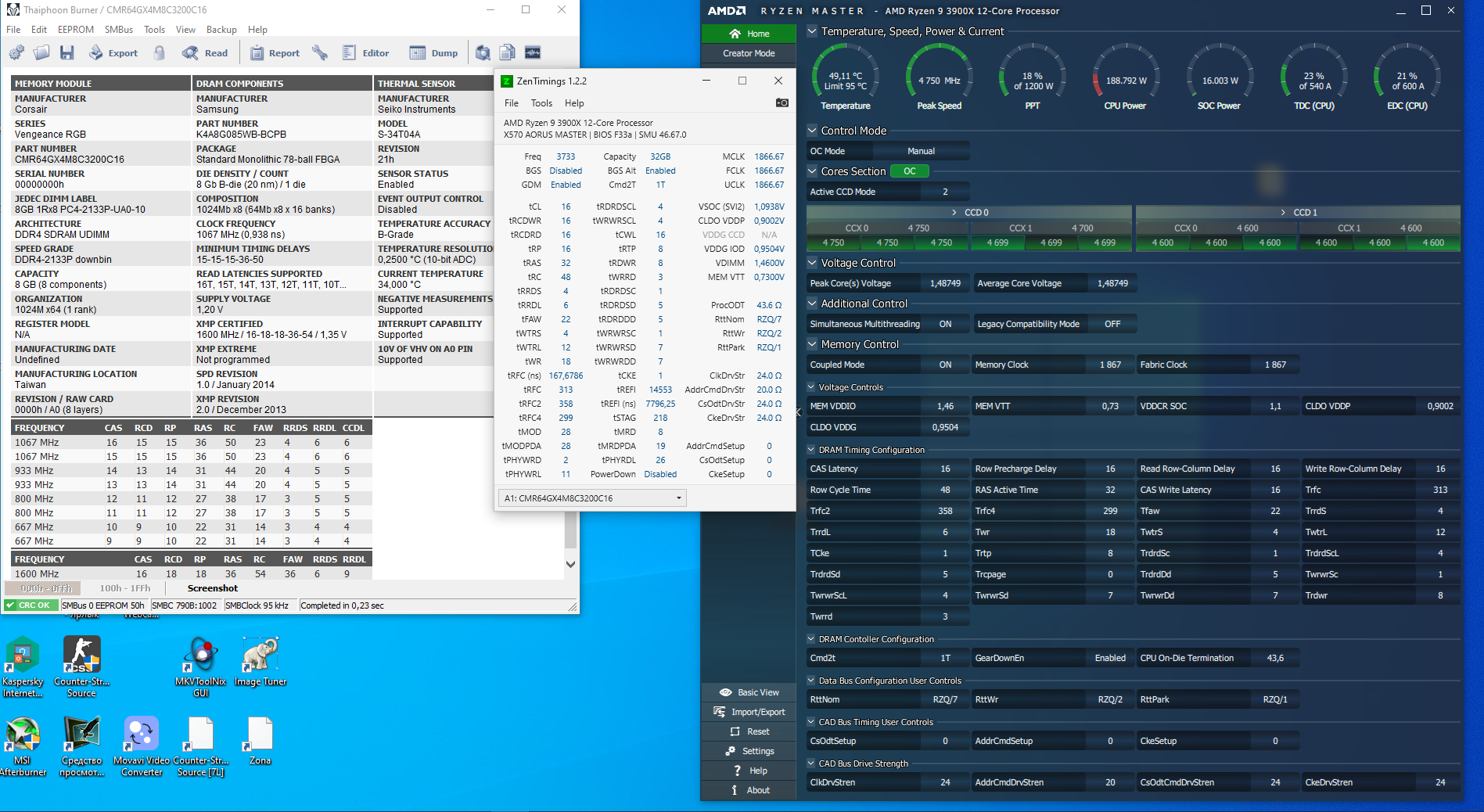Open the Editor in Thaiphoon toolbar

[x=365, y=52]
